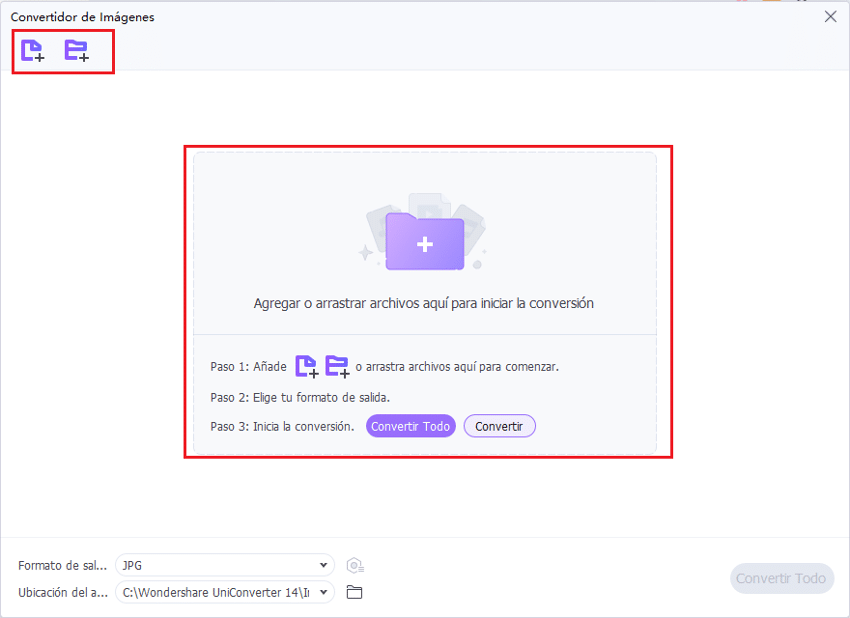Expand the JPG output format dropdown arrow
This screenshot has height=618, width=850.
pyautogui.click(x=323, y=566)
